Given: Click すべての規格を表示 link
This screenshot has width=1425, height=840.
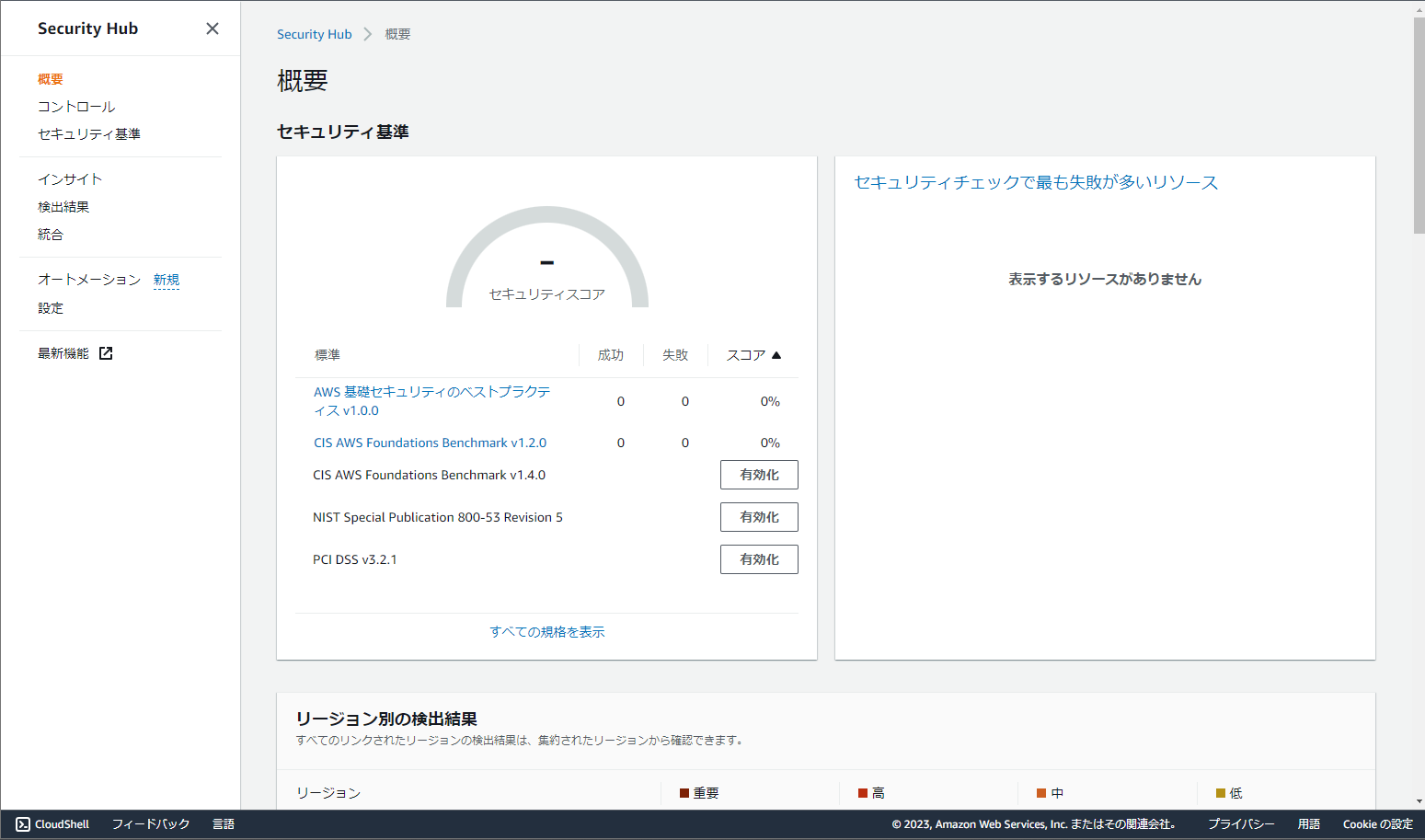Looking at the screenshot, I should tap(547, 632).
